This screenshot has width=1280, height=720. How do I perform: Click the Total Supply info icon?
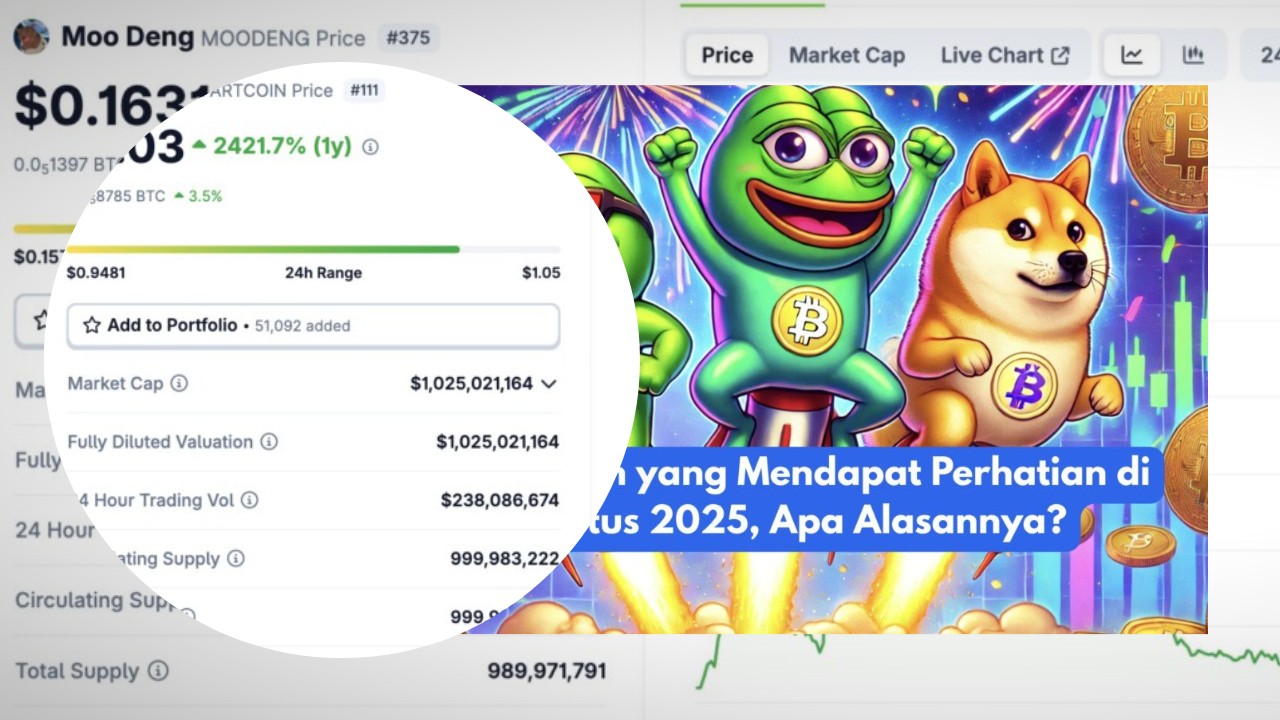[x=158, y=671]
